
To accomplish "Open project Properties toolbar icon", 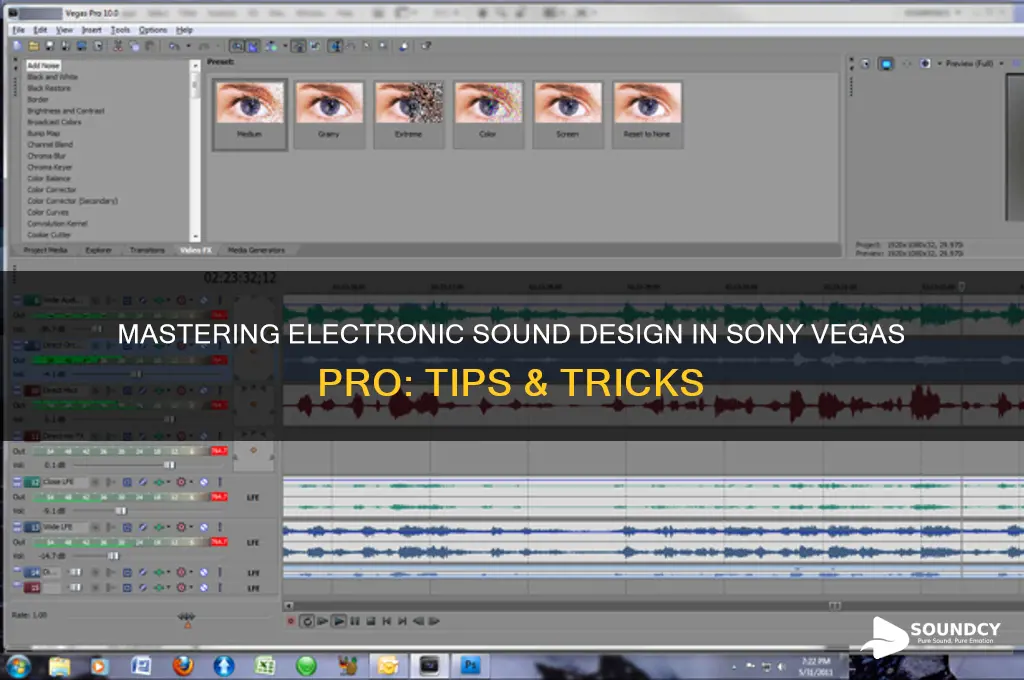I will point(98,46).
